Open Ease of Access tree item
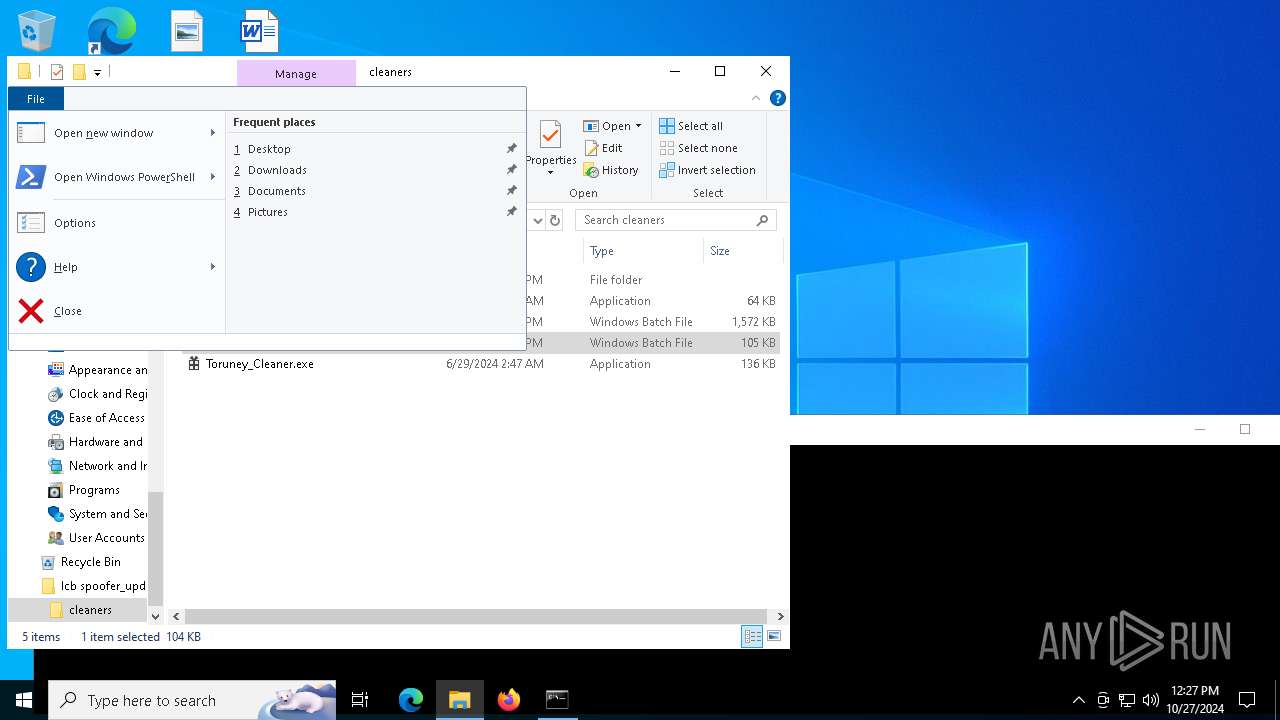 tap(98, 418)
